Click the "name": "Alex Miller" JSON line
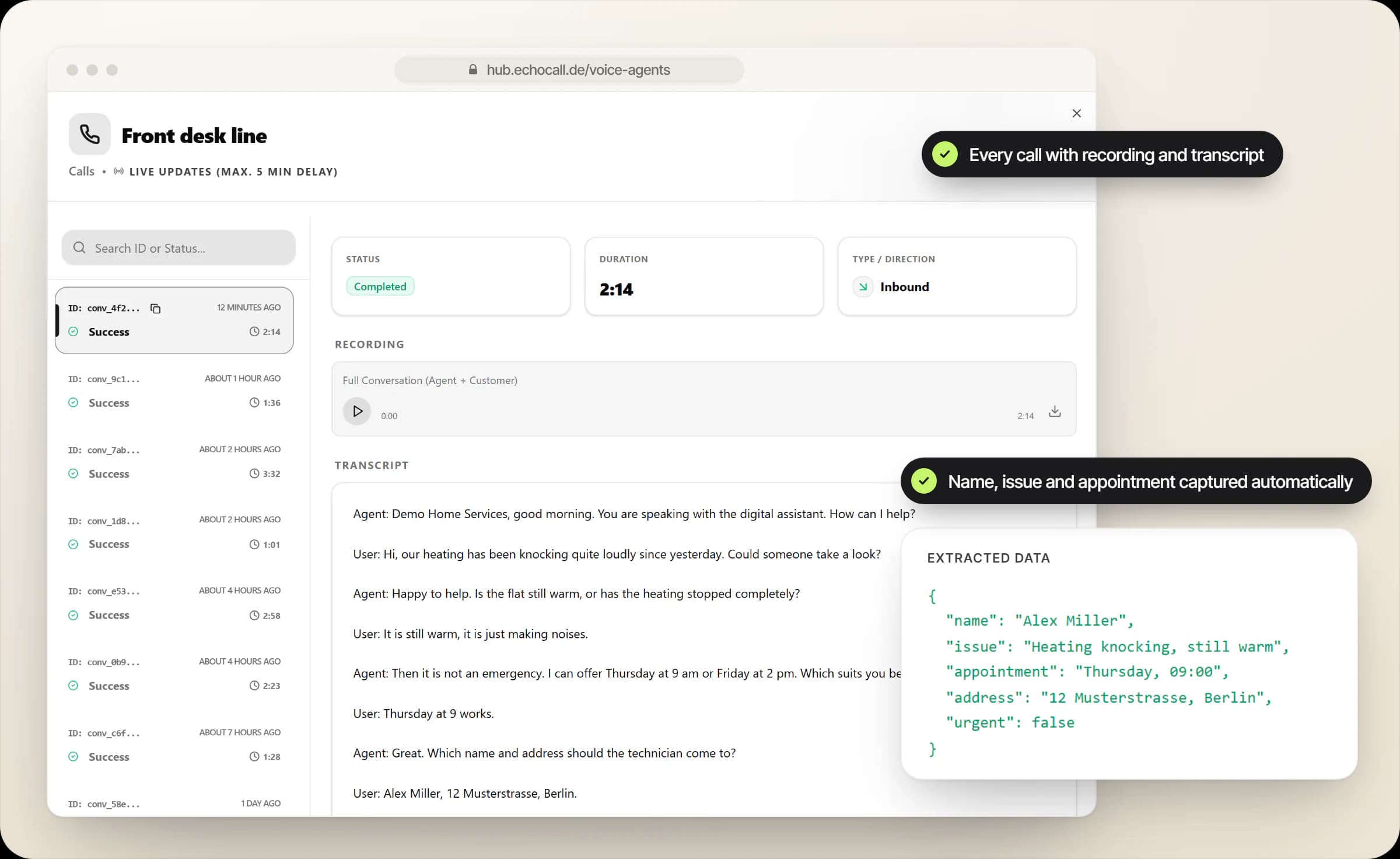The image size is (1400, 859). 1039,620
